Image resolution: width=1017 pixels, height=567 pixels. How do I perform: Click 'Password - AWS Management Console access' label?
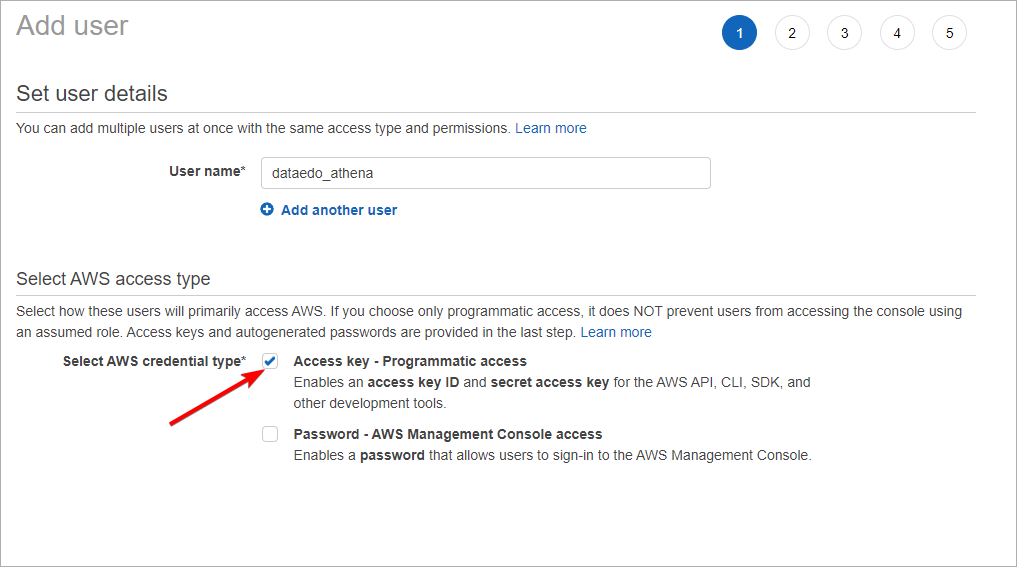[447, 434]
